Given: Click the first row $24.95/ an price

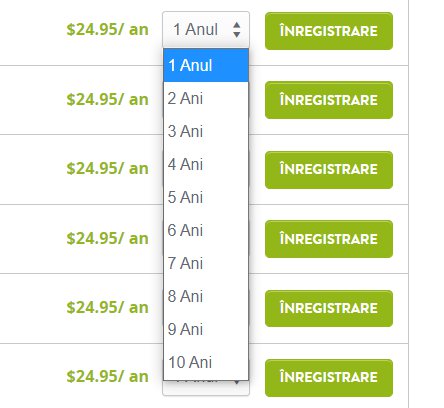Looking at the screenshot, I should click(x=107, y=30).
